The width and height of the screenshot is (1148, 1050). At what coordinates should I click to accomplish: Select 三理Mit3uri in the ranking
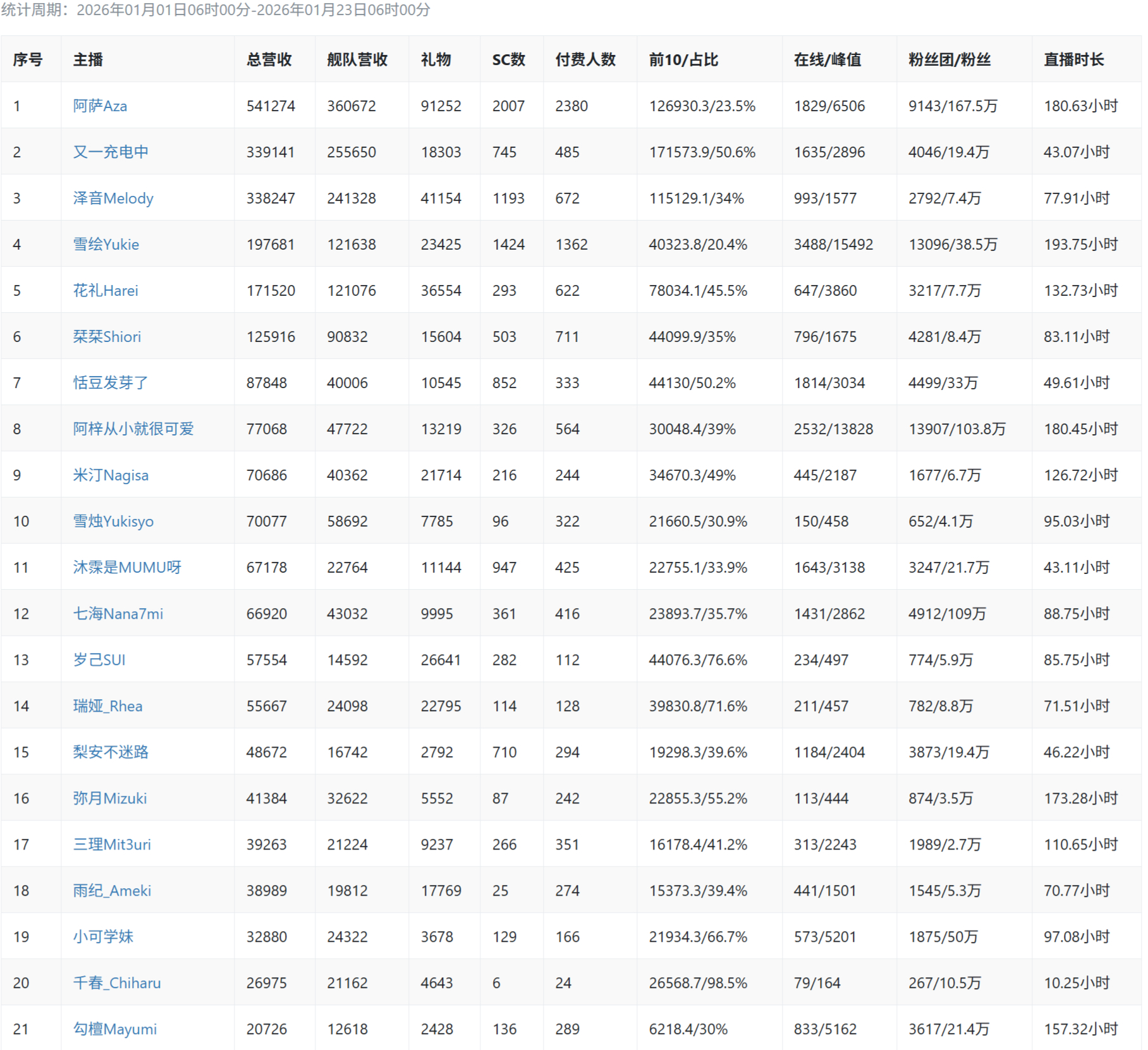[x=112, y=844]
